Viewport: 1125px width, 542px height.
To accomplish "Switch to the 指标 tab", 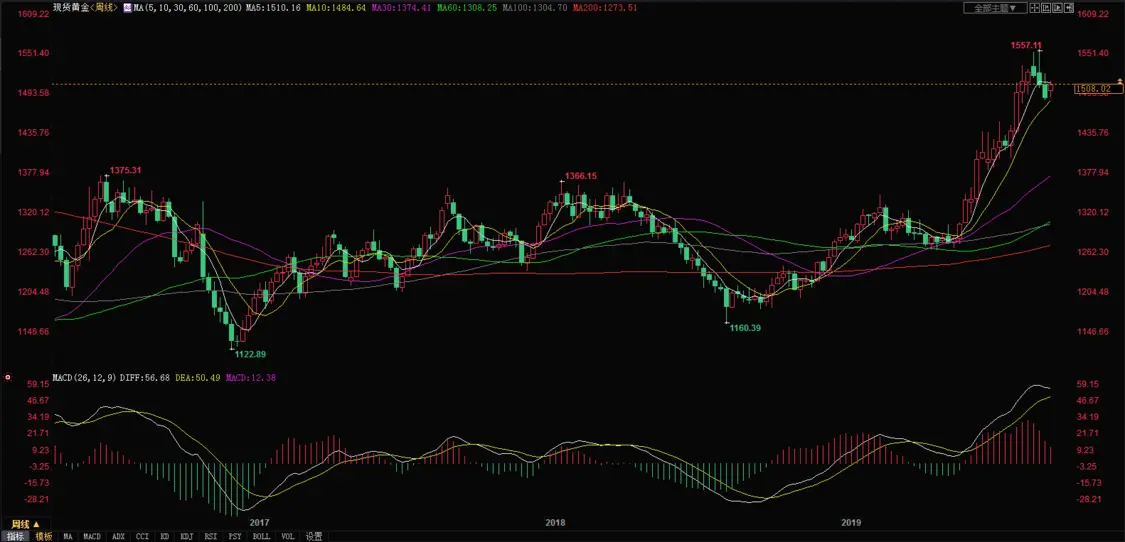I will [15, 536].
